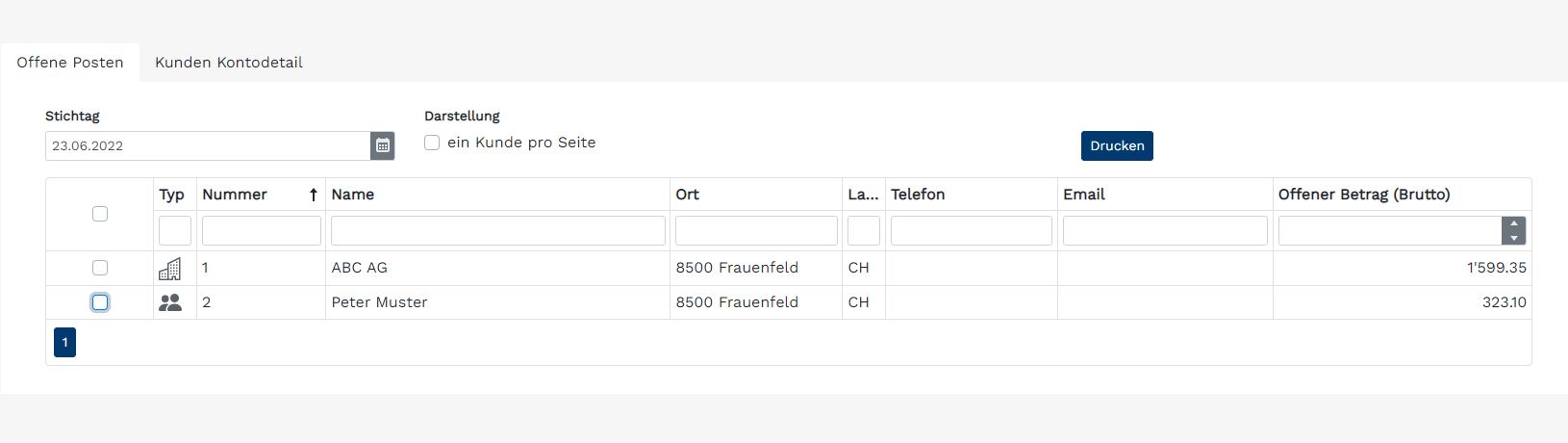Open the Stichtag calendar picker
The width and height of the screenshot is (1568, 443).
[383, 145]
